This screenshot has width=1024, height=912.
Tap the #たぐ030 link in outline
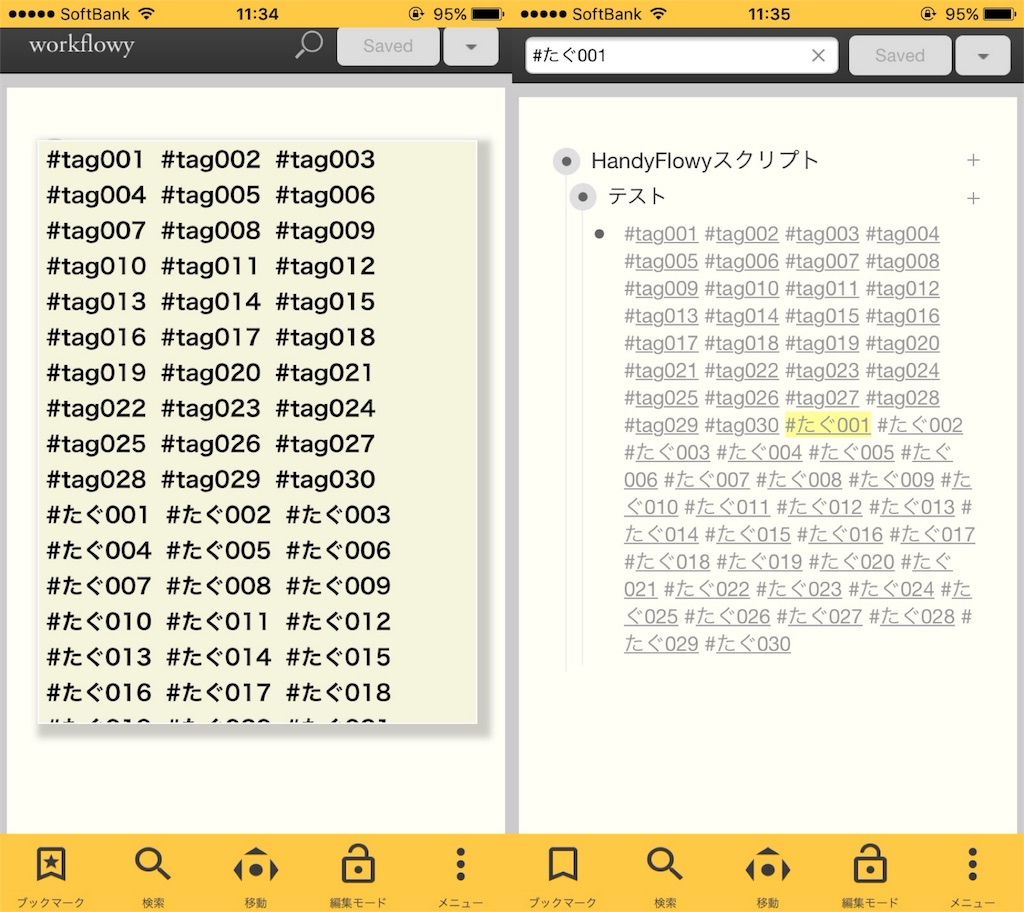(748, 644)
